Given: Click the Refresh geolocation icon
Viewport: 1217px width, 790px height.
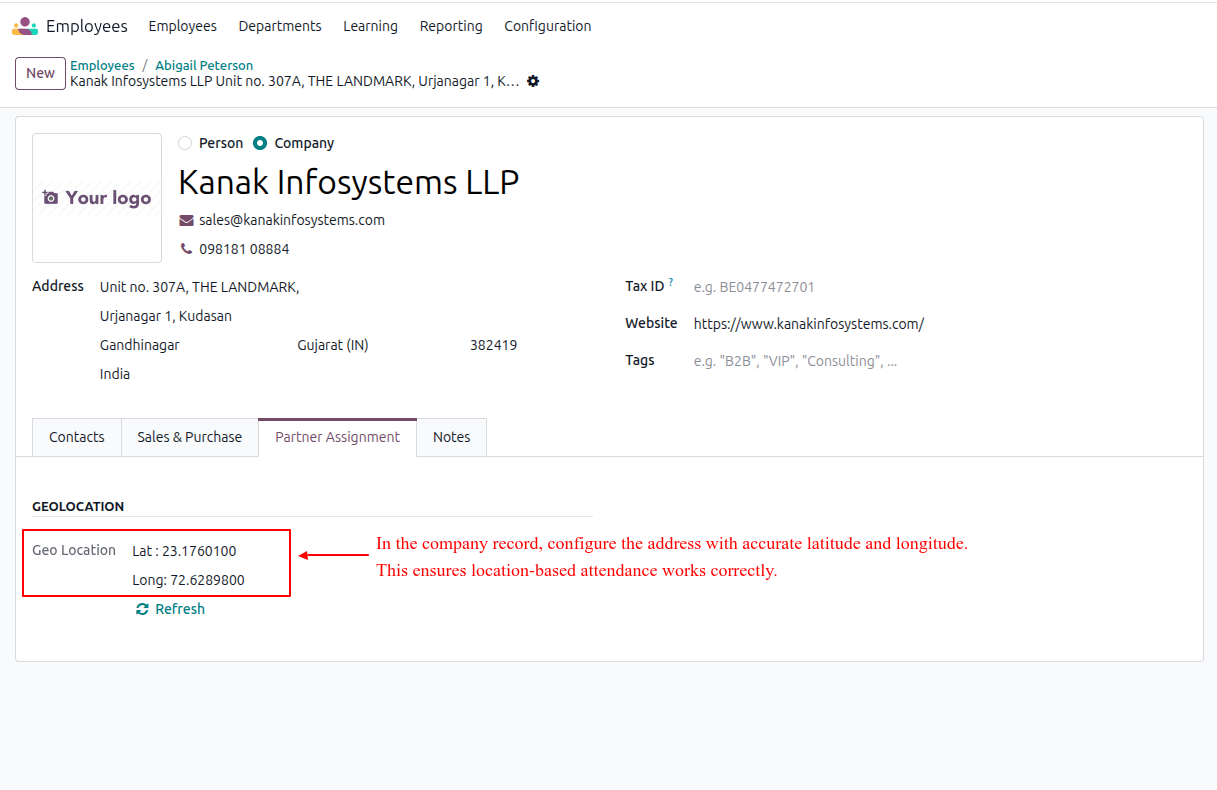Looking at the screenshot, I should 142,609.
